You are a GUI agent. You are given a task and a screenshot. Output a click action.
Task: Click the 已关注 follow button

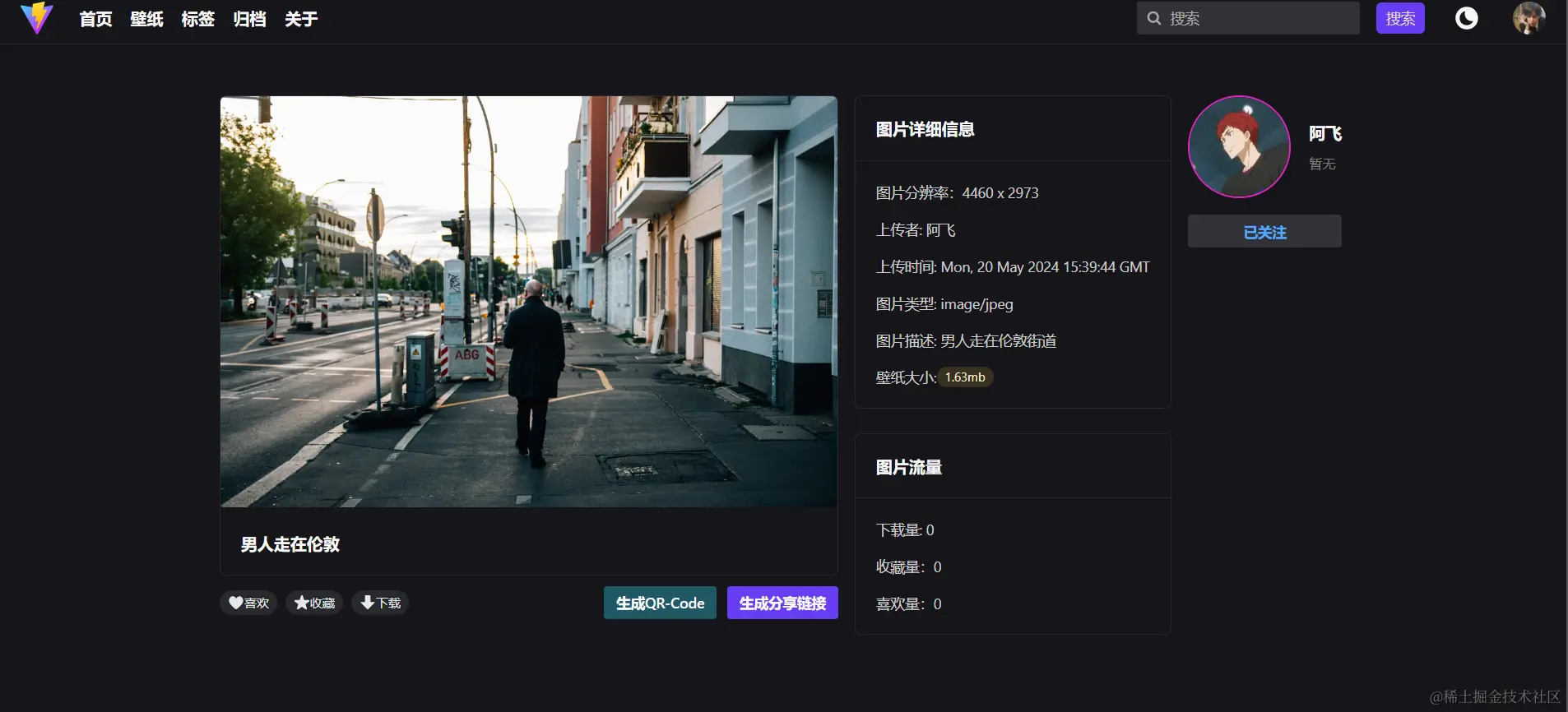1264,232
